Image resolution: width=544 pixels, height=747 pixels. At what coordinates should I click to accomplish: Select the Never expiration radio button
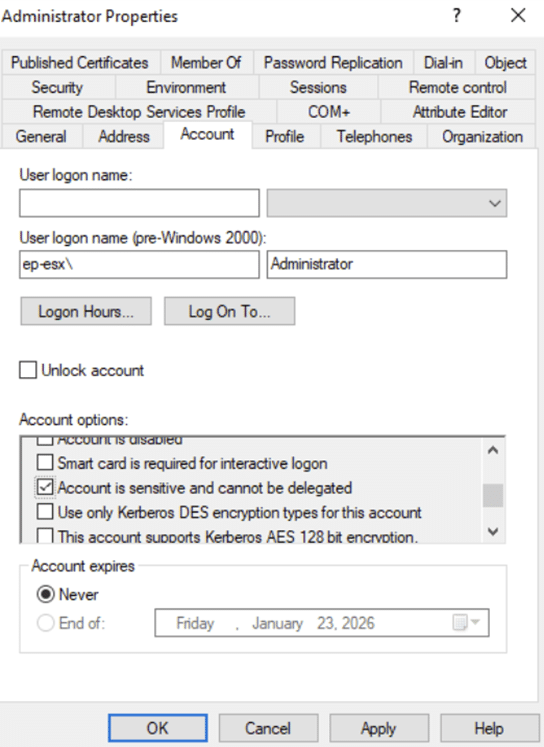pos(46,595)
